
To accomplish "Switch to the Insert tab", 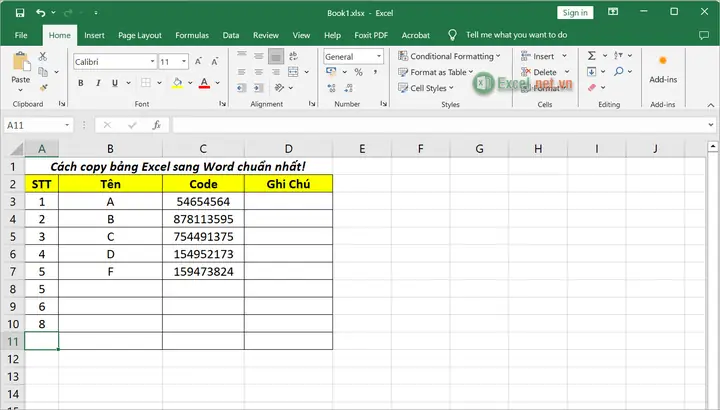I will click(x=94, y=35).
